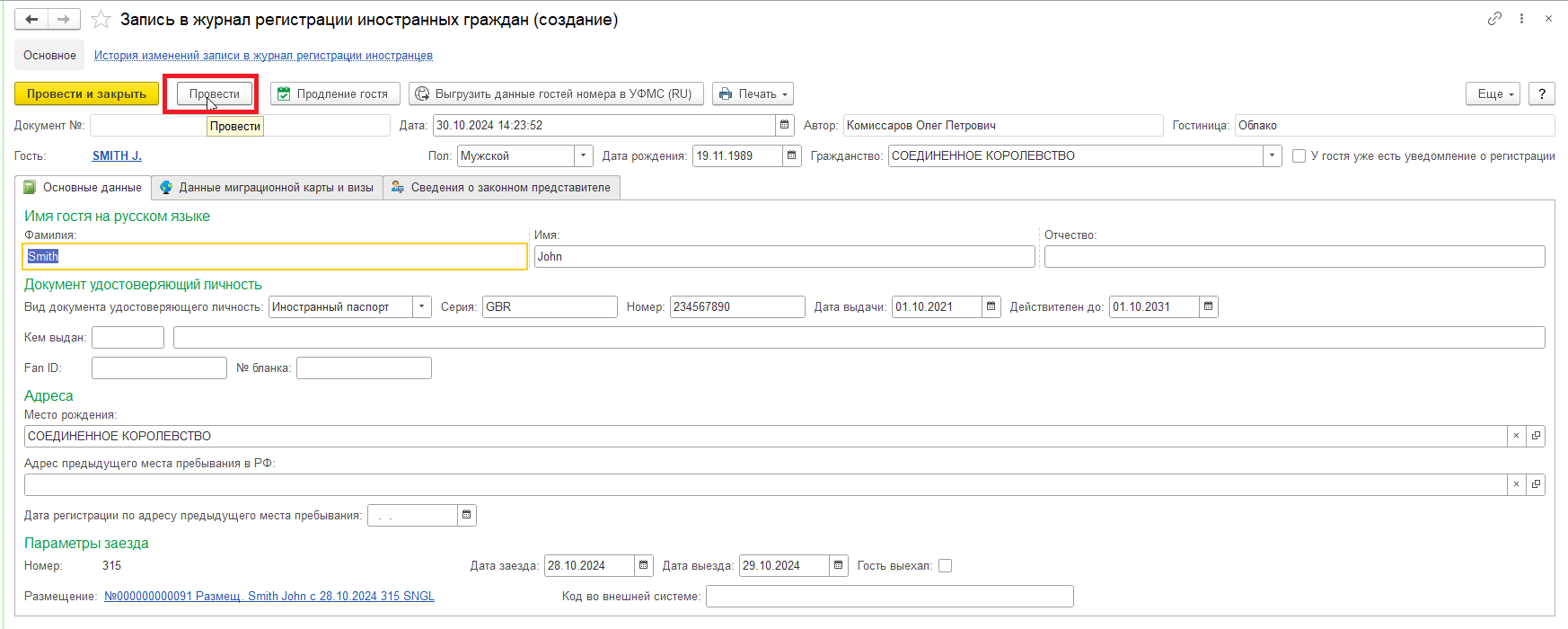Click the Документ № field
The image size is (1568, 629).
240,125
